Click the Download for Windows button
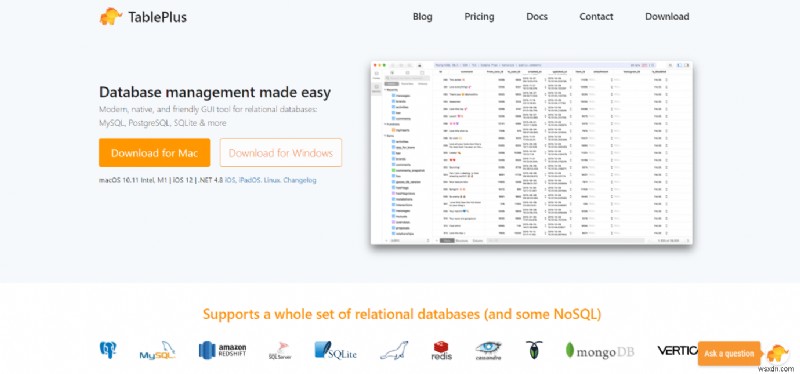Image resolution: width=800 pixels, height=374 pixels. (x=281, y=153)
